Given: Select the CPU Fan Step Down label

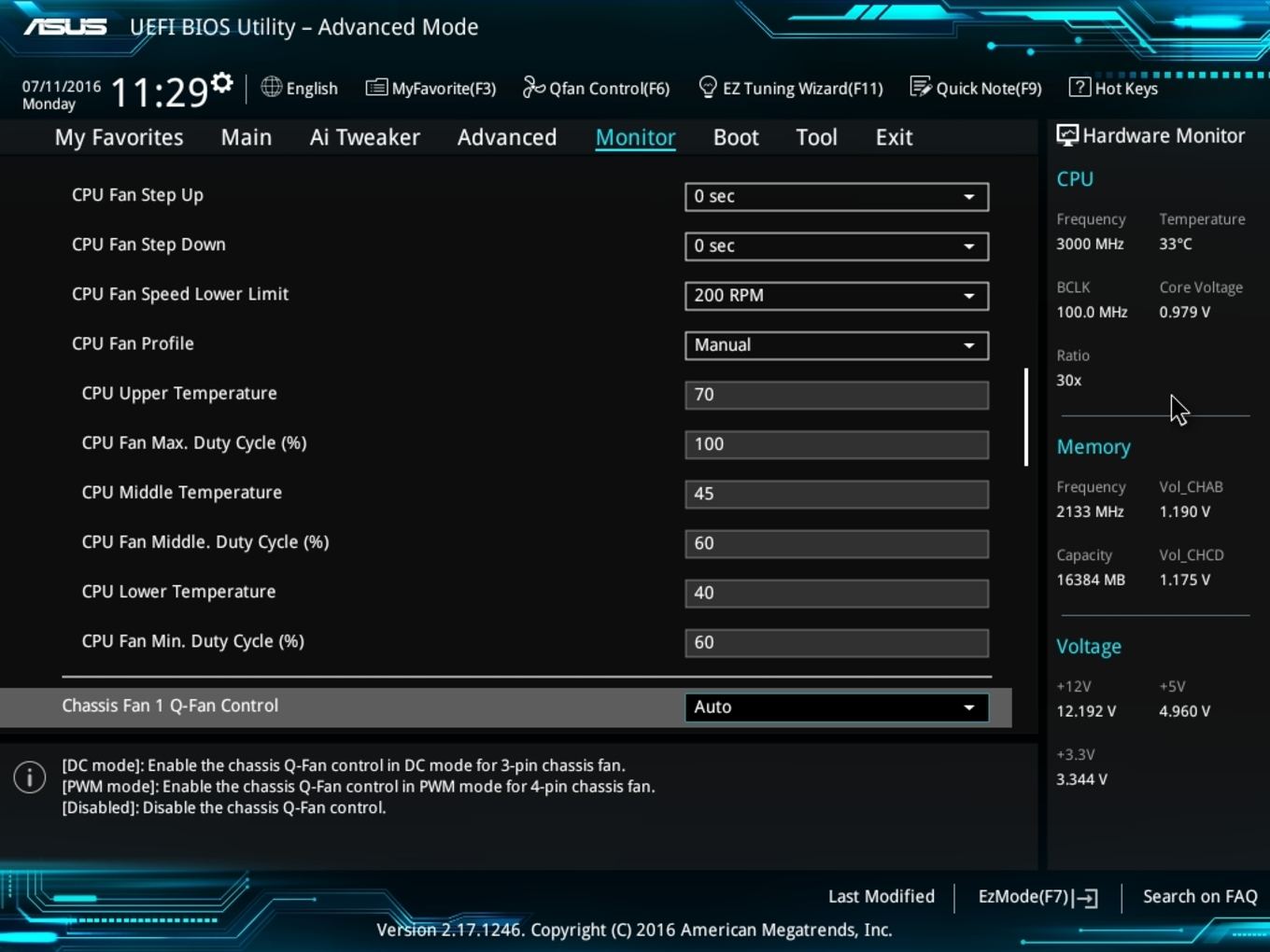Looking at the screenshot, I should tap(148, 245).
